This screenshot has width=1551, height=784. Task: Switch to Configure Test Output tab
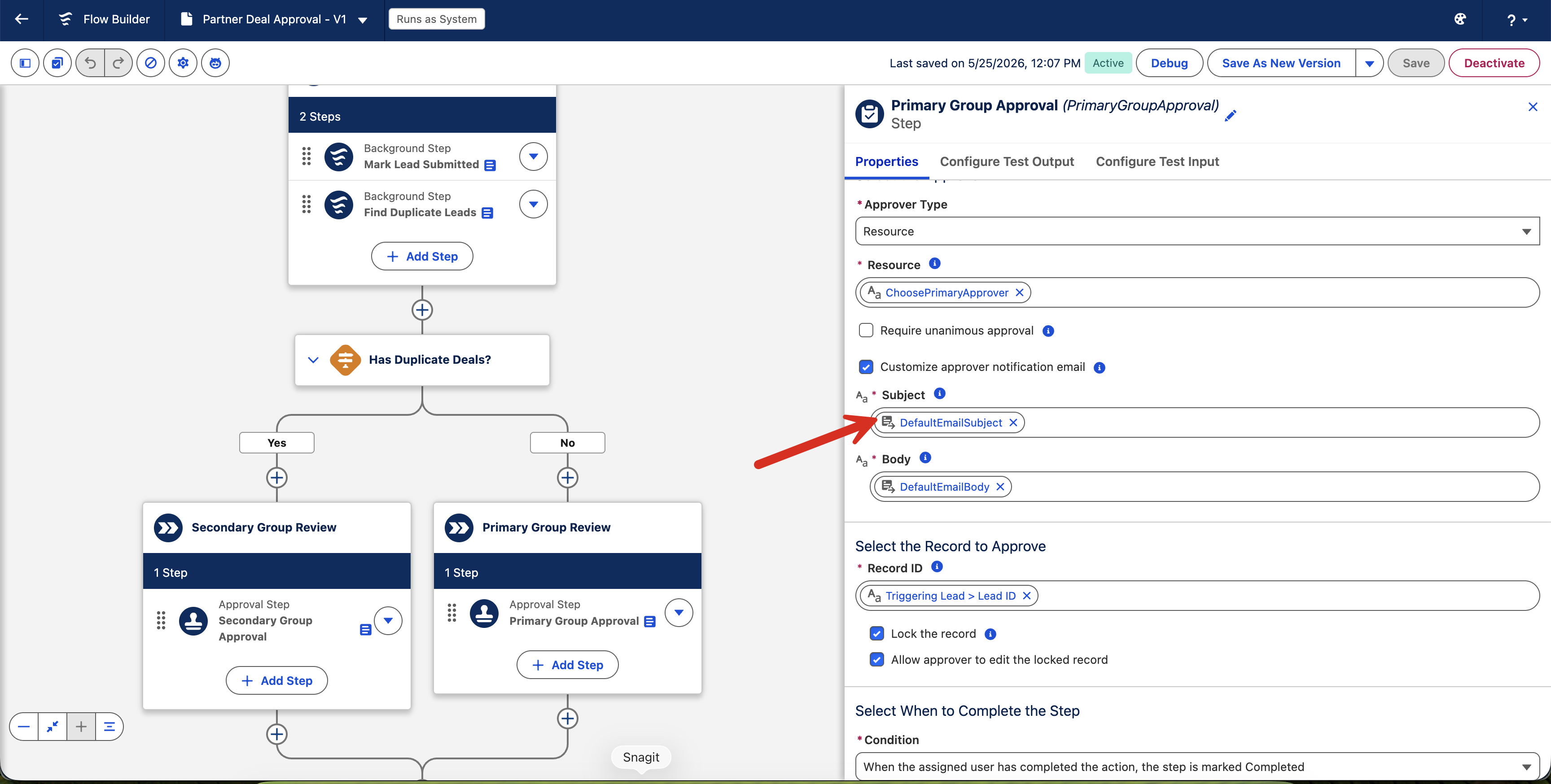coord(1007,161)
